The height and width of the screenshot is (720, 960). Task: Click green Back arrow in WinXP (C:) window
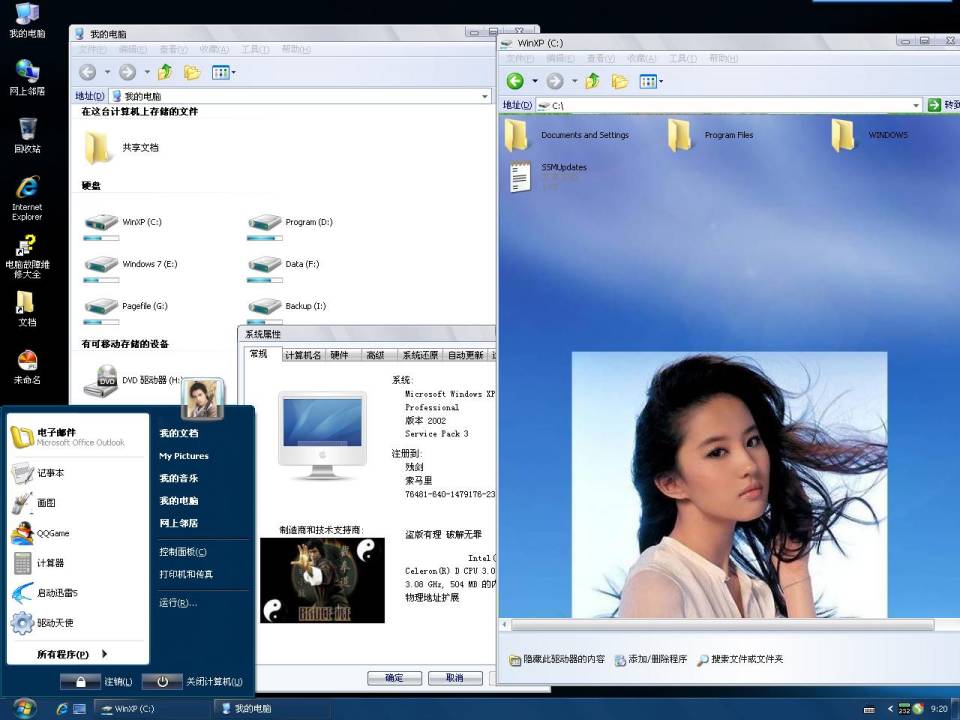pyautogui.click(x=515, y=81)
